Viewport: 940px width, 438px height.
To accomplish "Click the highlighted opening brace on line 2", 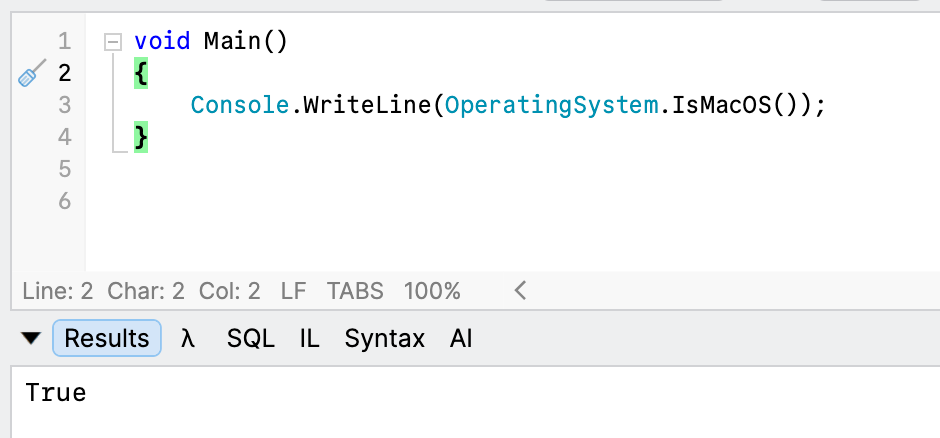I will click(x=141, y=74).
